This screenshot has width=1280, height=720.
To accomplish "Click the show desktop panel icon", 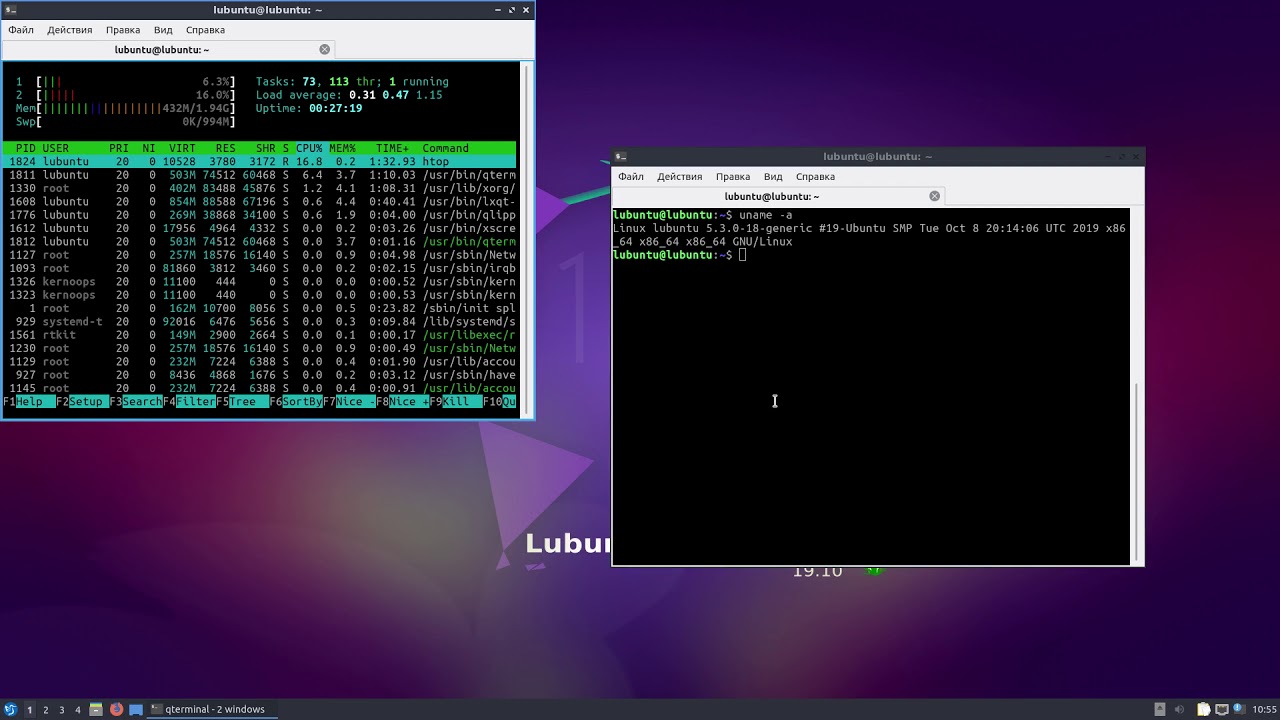I will click(136, 709).
